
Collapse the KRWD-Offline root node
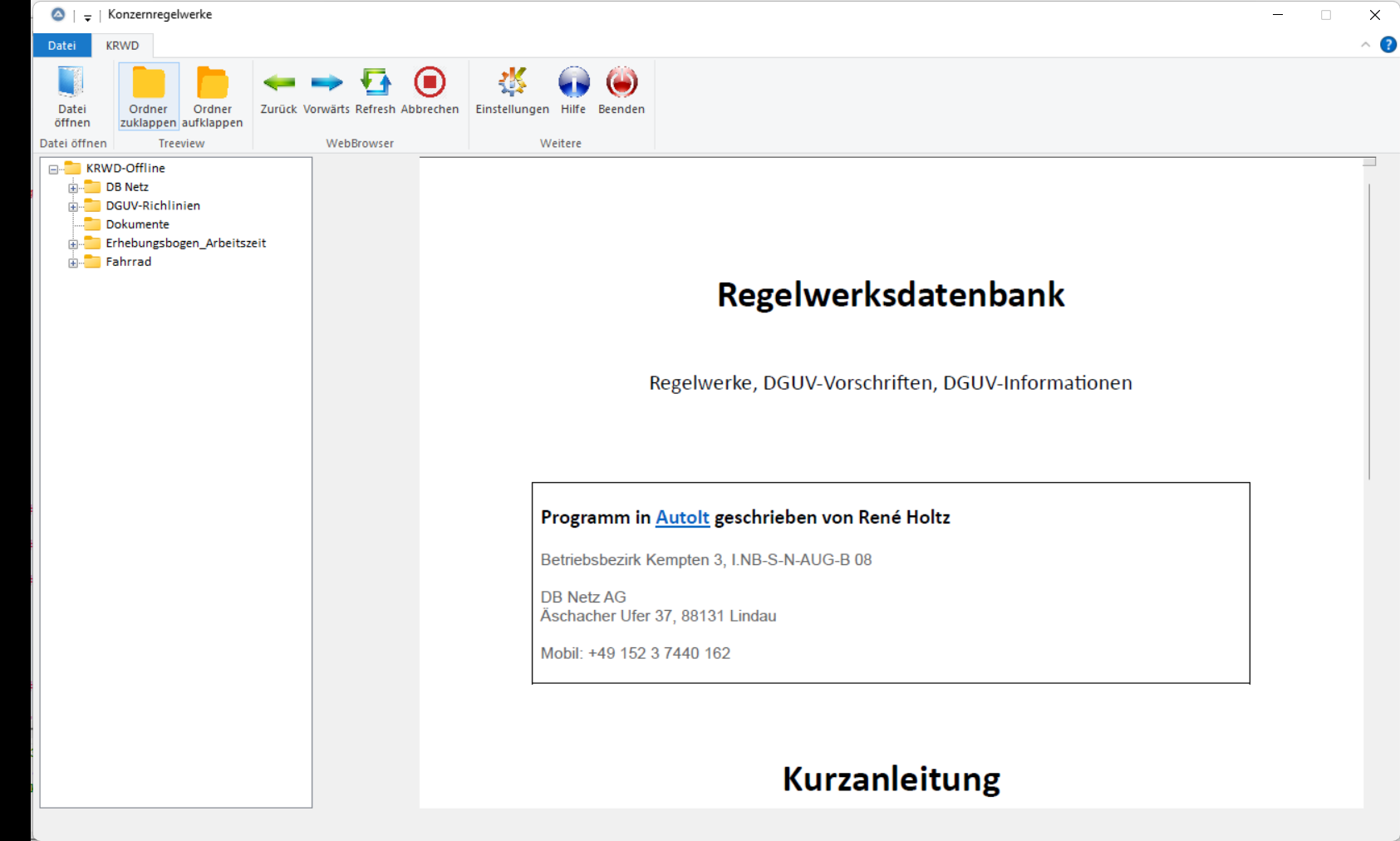click(53, 169)
